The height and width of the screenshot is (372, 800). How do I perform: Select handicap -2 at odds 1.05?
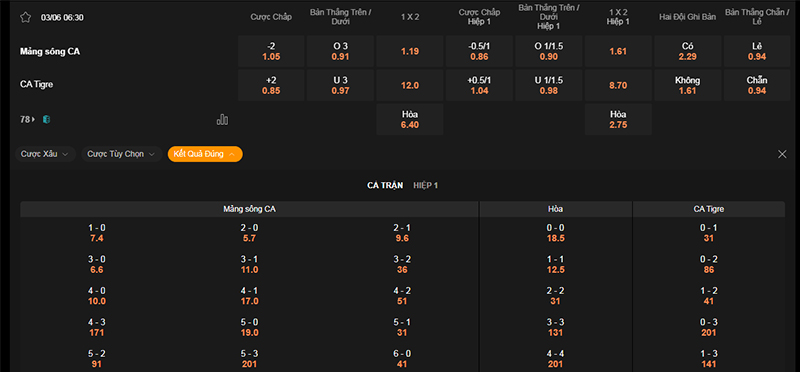click(271, 51)
